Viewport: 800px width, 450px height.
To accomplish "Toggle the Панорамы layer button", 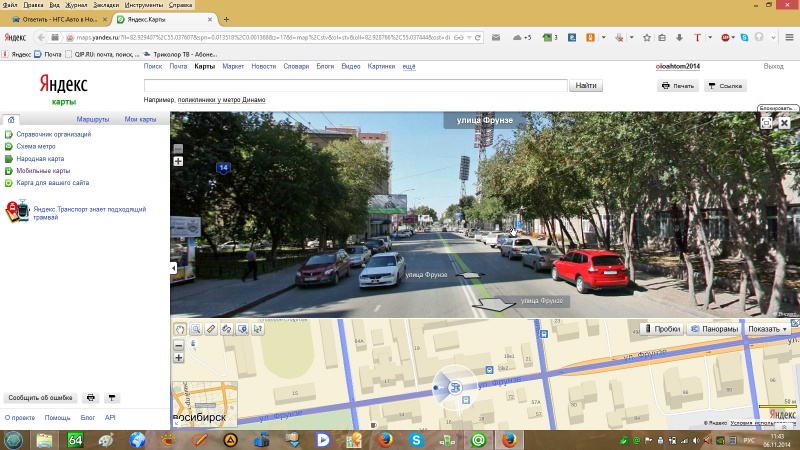I will [x=714, y=329].
